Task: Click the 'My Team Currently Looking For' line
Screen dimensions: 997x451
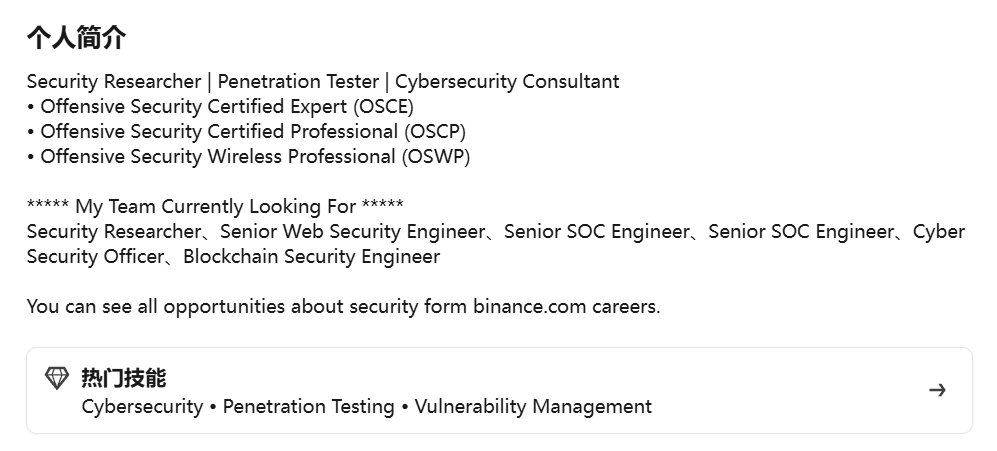Action: pyautogui.click(x=215, y=207)
